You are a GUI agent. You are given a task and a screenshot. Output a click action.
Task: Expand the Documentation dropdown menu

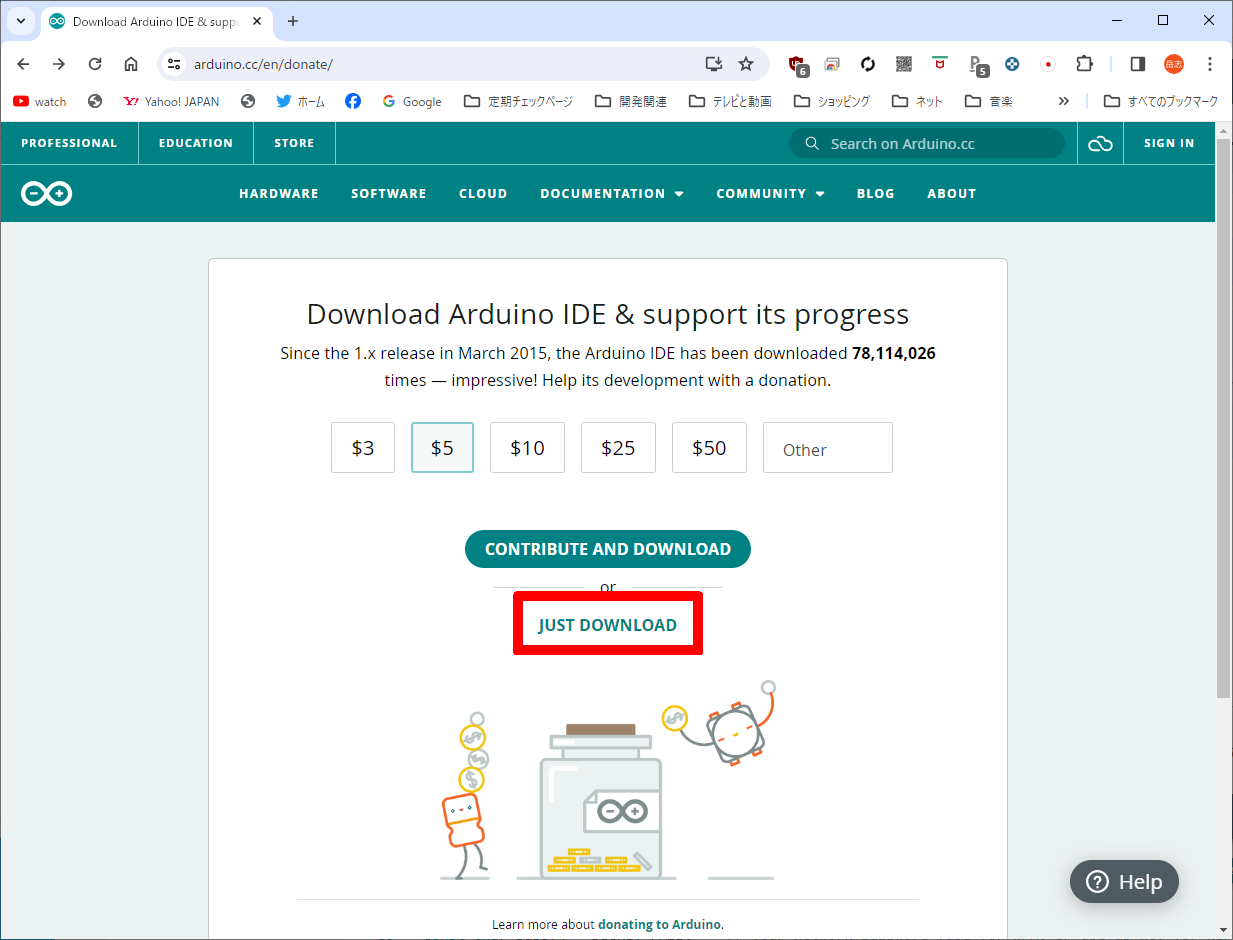[x=611, y=194]
